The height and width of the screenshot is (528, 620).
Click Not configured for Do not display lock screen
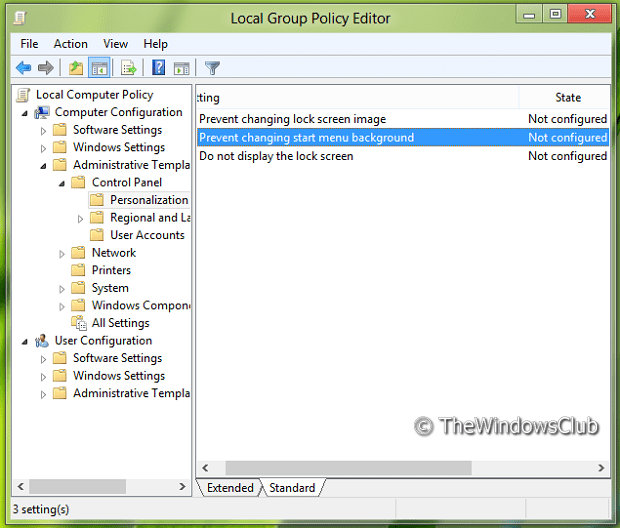click(x=567, y=156)
